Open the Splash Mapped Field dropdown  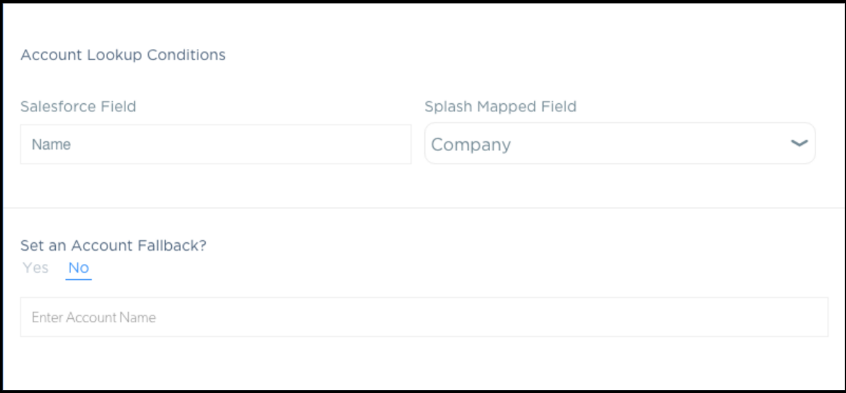(x=620, y=144)
